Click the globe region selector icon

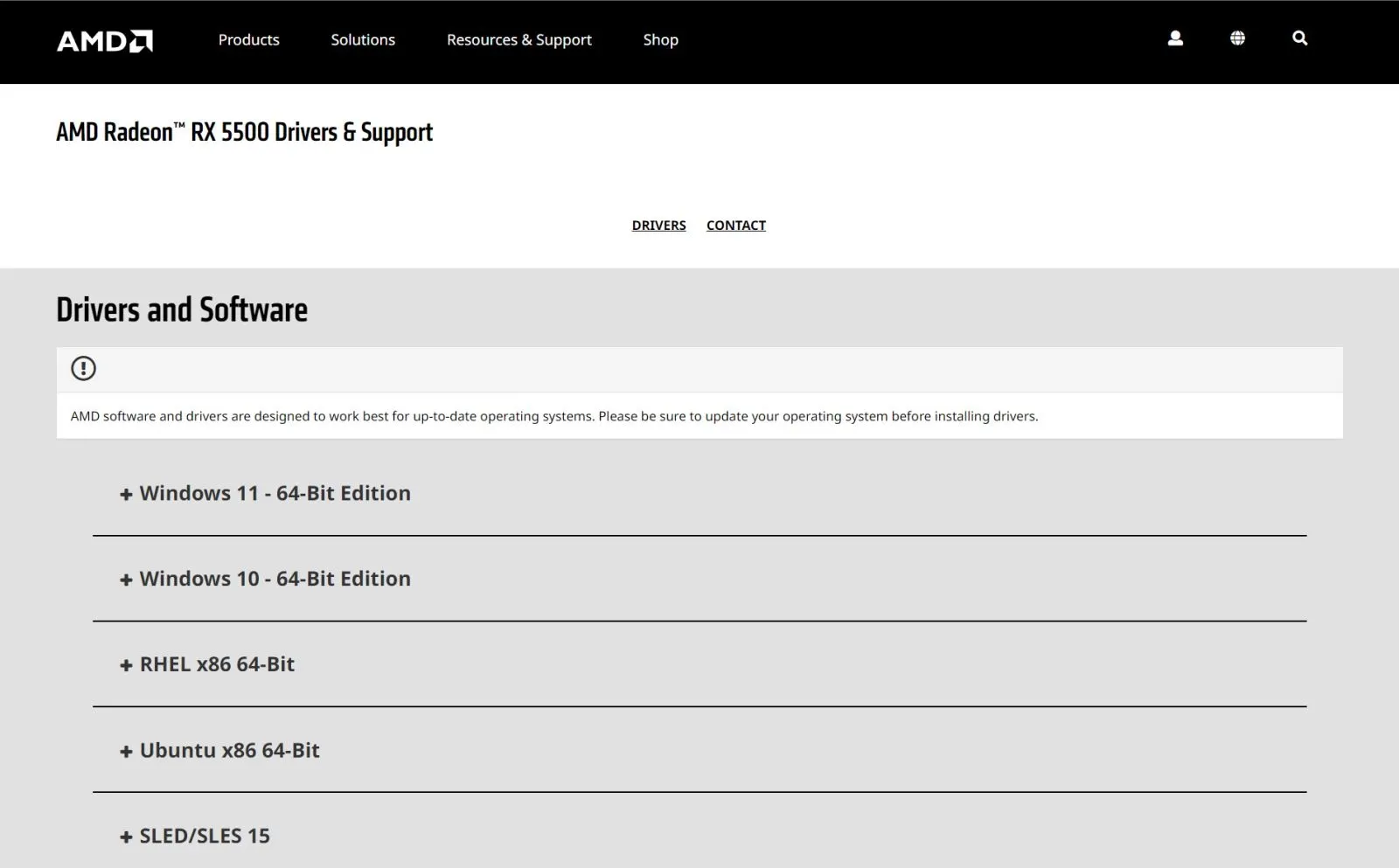[x=1237, y=38]
